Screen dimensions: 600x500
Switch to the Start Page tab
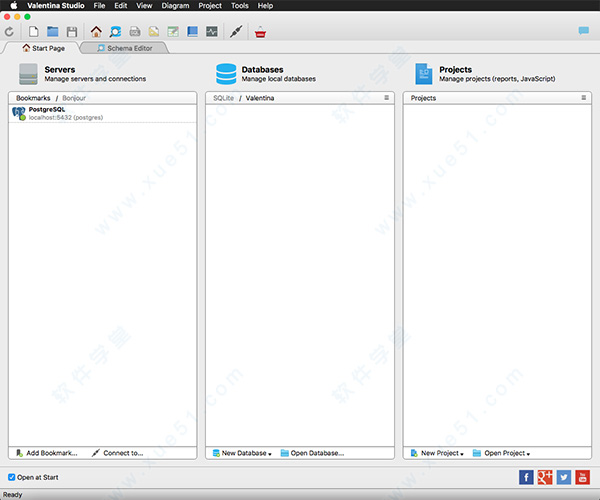click(x=43, y=48)
